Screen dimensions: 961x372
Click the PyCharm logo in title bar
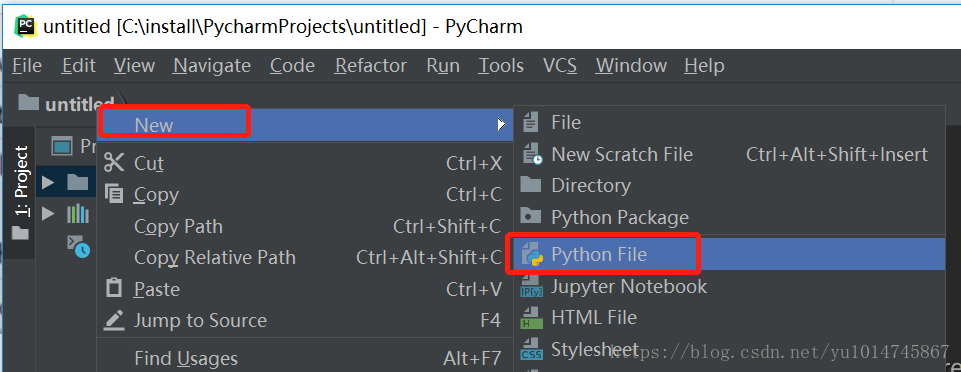26,27
